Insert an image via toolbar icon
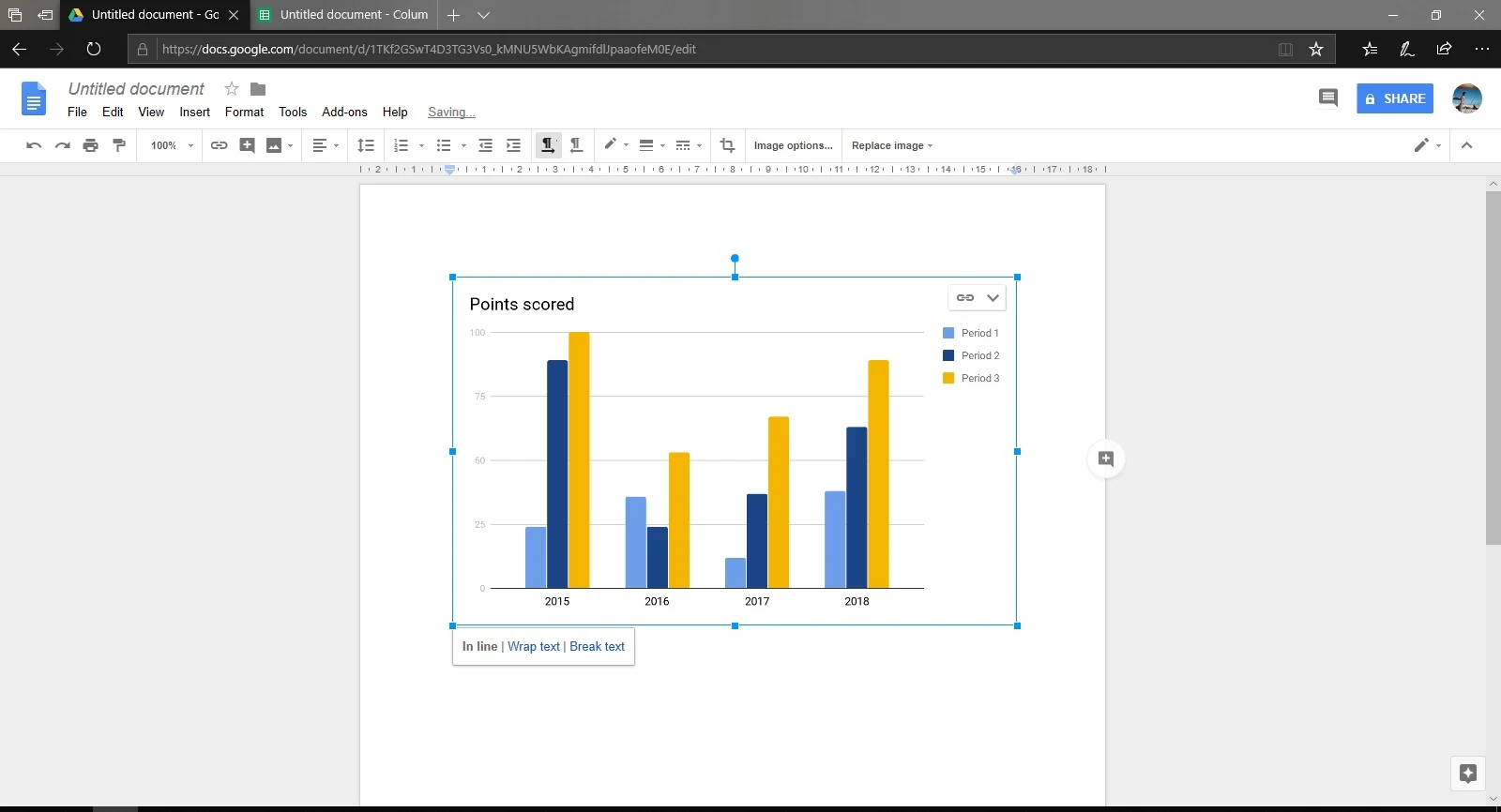This screenshot has height=812, width=1501. coord(274,145)
